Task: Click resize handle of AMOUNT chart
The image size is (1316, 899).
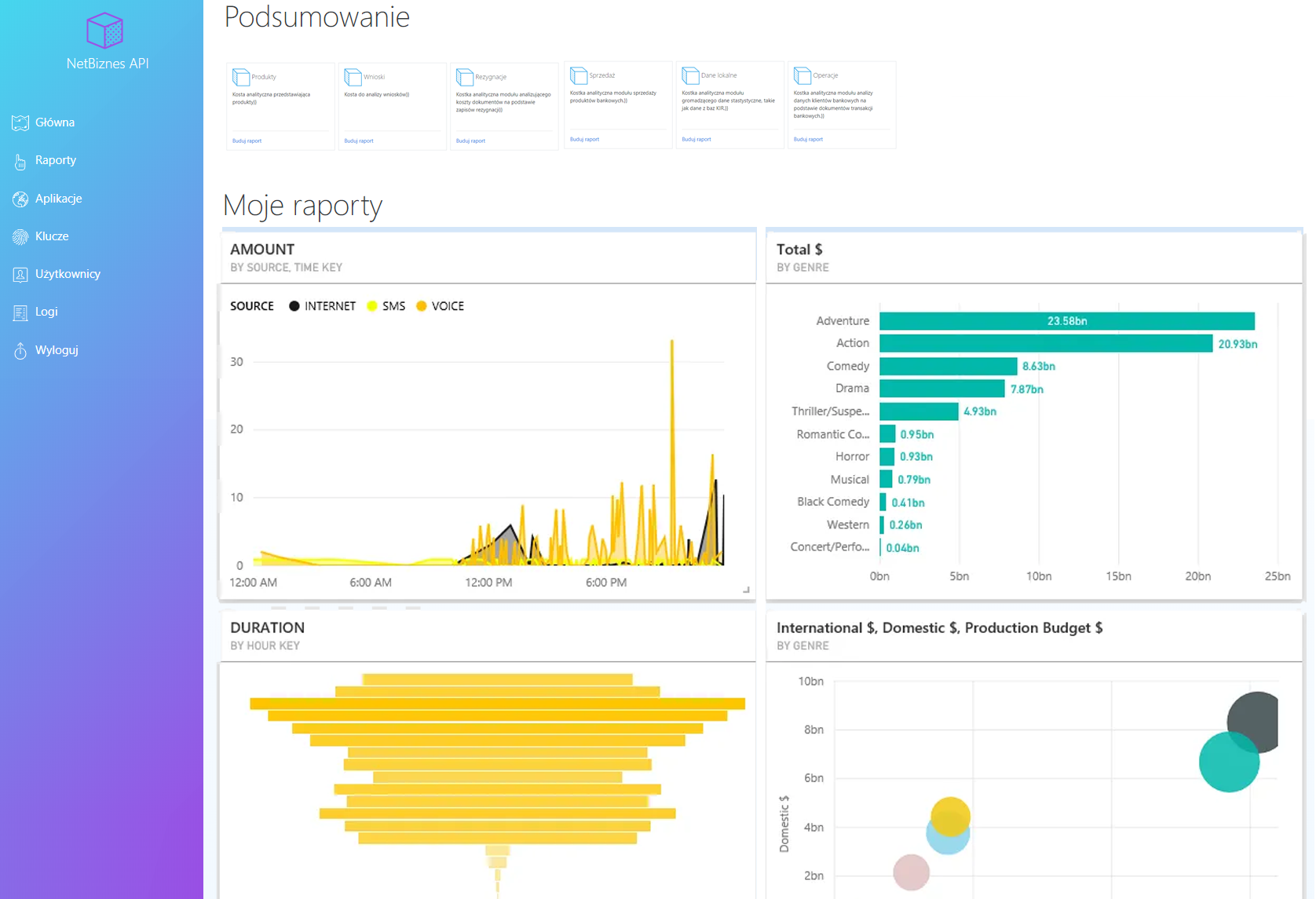Action: click(x=746, y=590)
